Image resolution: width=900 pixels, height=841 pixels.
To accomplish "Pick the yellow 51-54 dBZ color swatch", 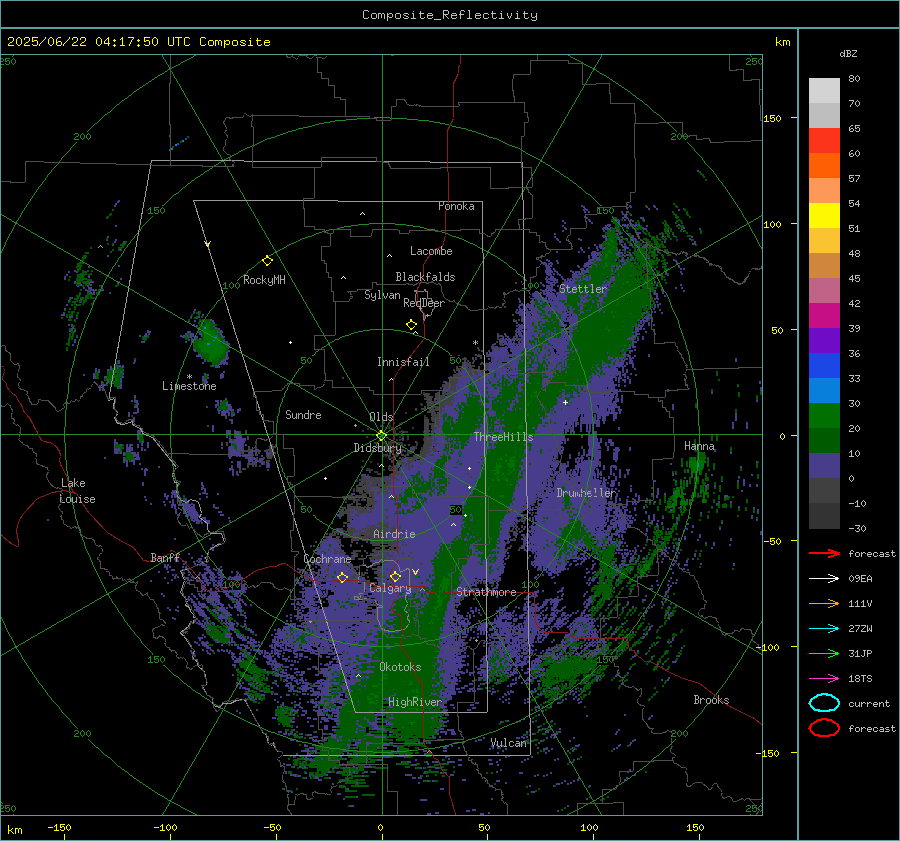I will click(824, 215).
